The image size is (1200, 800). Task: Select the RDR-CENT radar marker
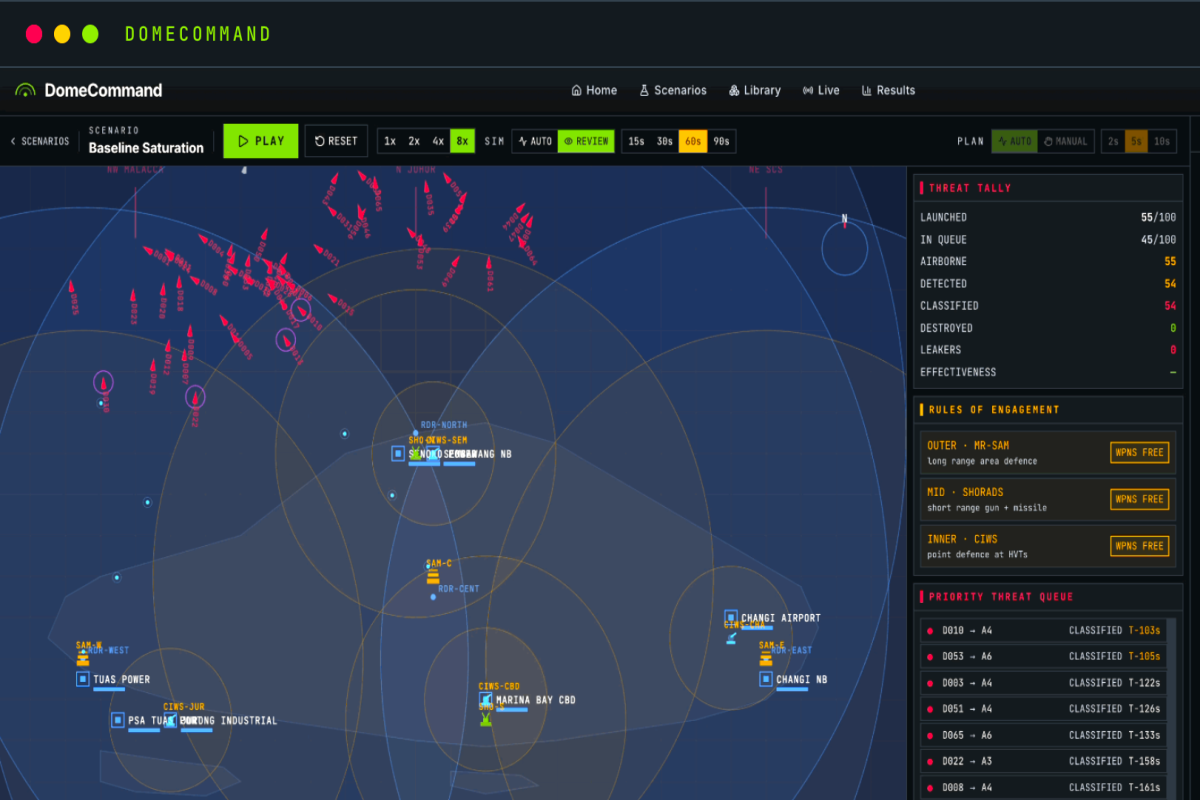(433, 597)
